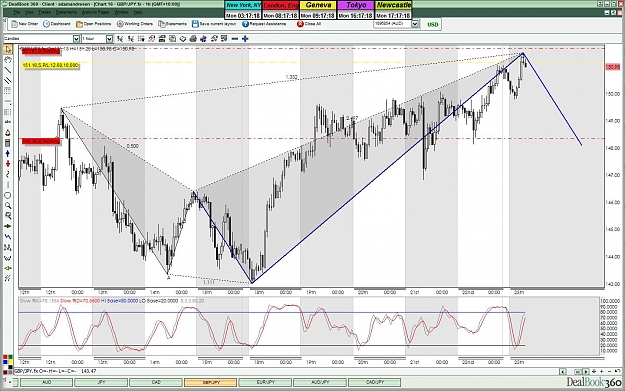625x391 pixels.
Task: Select the abc text label tool
Action: click(x=8, y=122)
